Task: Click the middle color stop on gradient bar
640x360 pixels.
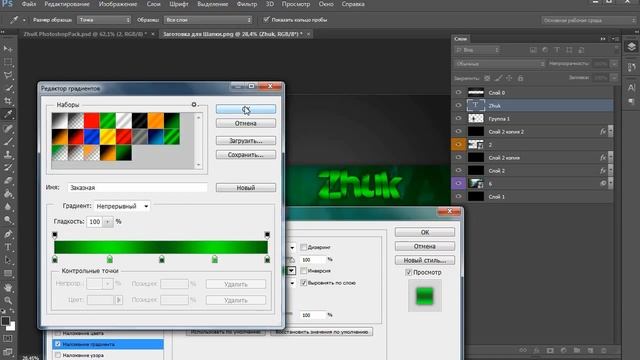Action: click(x=162, y=260)
